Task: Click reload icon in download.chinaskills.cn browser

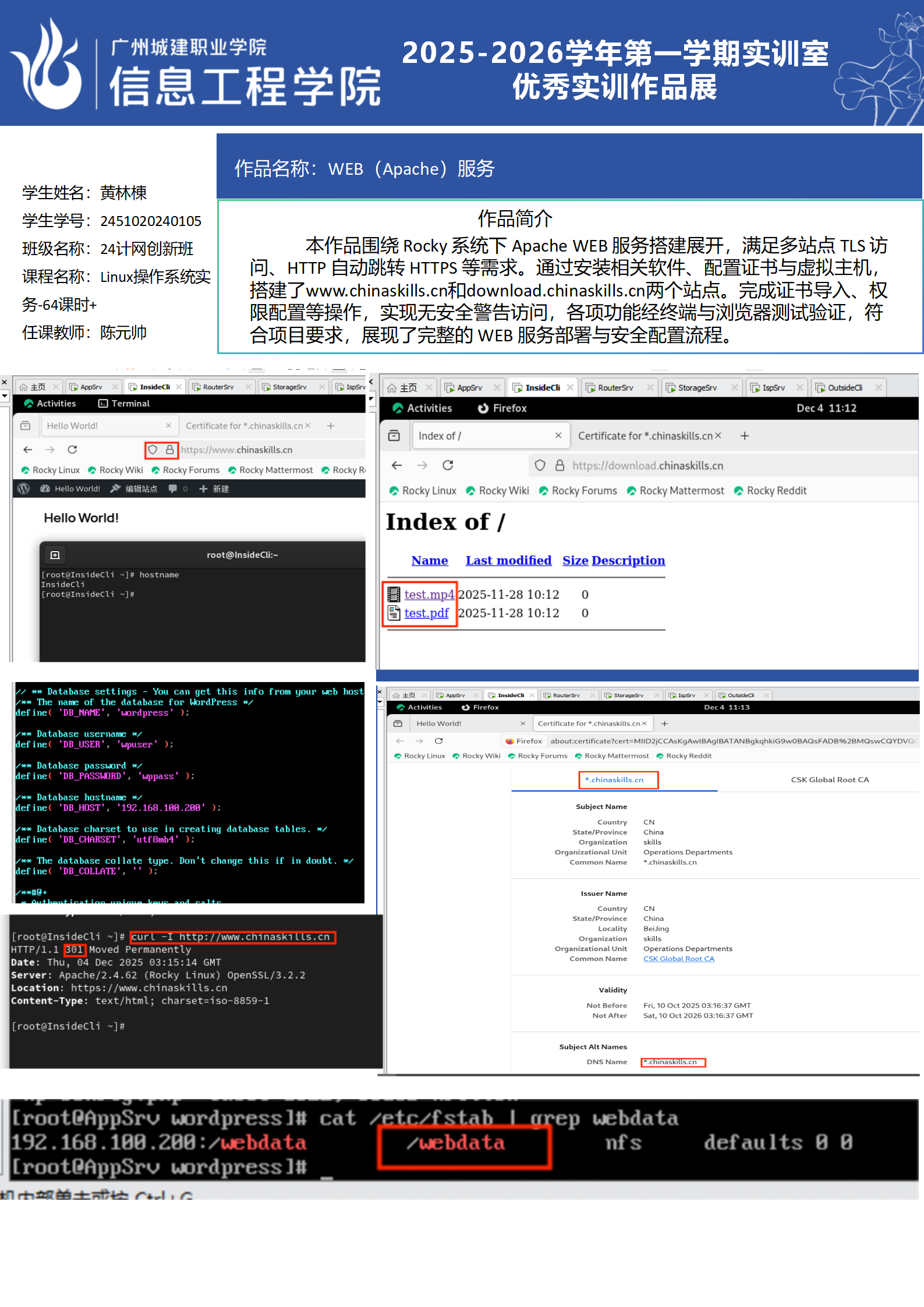Action: 448,465
